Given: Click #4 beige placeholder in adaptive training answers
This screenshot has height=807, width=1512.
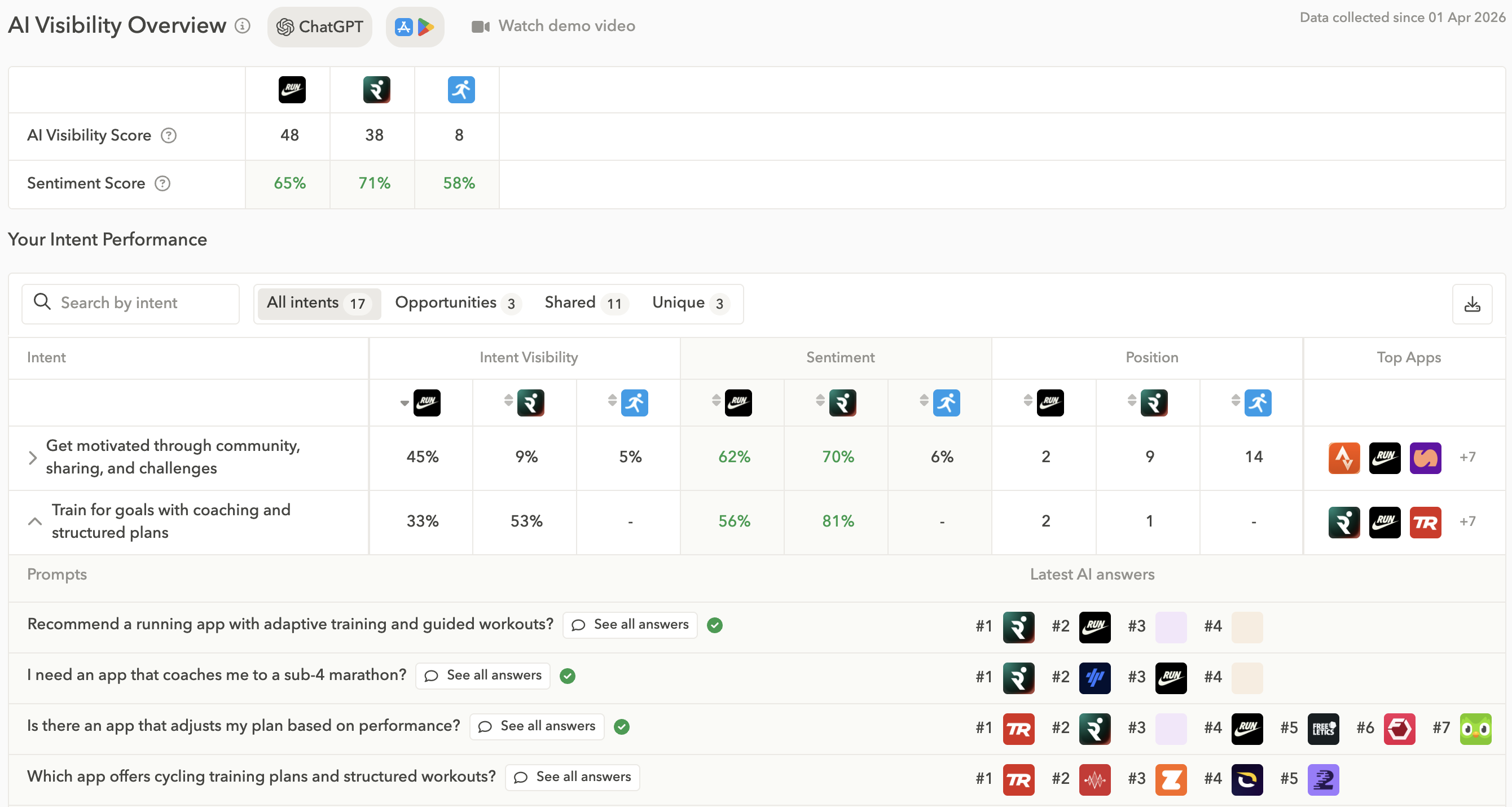Looking at the screenshot, I should 1247,628.
